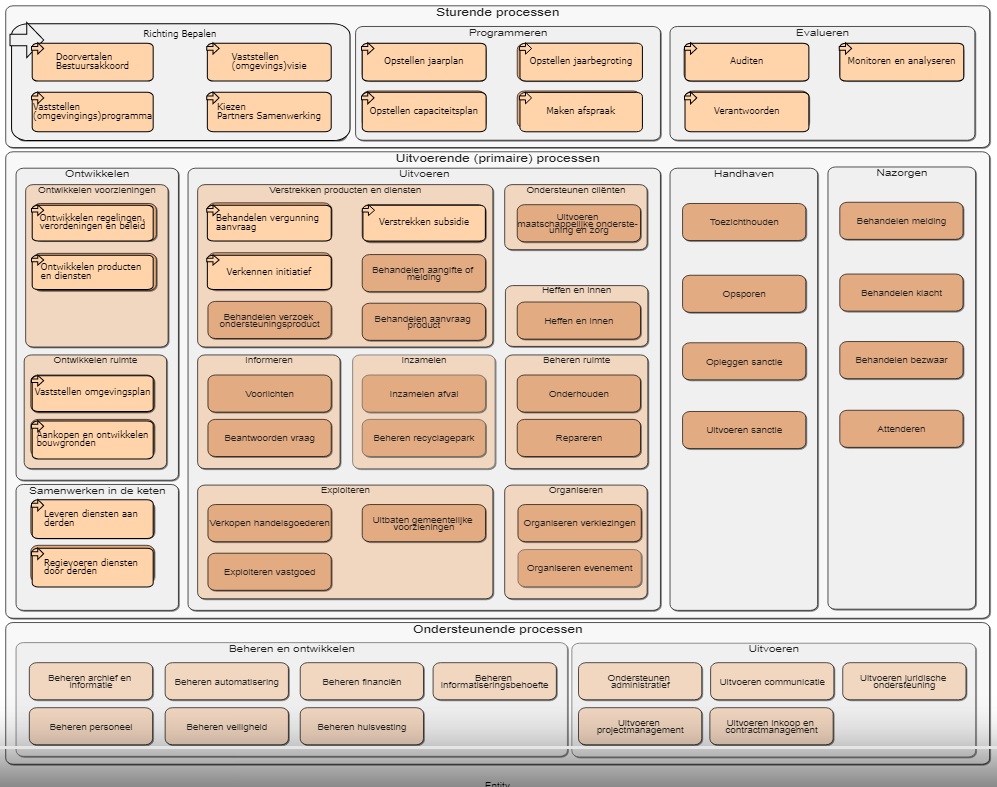The width and height of the screenshot is (997, 787).
Task: Select the Behandelen bezwaar process box
Action: point(901,360)
